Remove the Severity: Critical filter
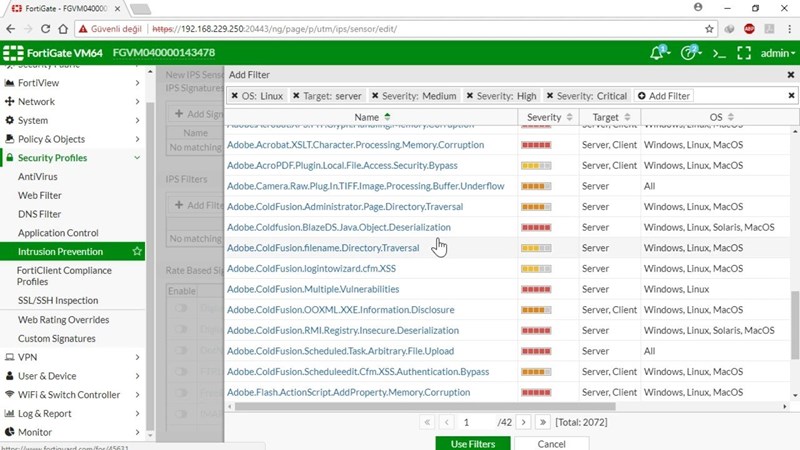Viewport: 800px width, 450px height. [x=549, y=96]
